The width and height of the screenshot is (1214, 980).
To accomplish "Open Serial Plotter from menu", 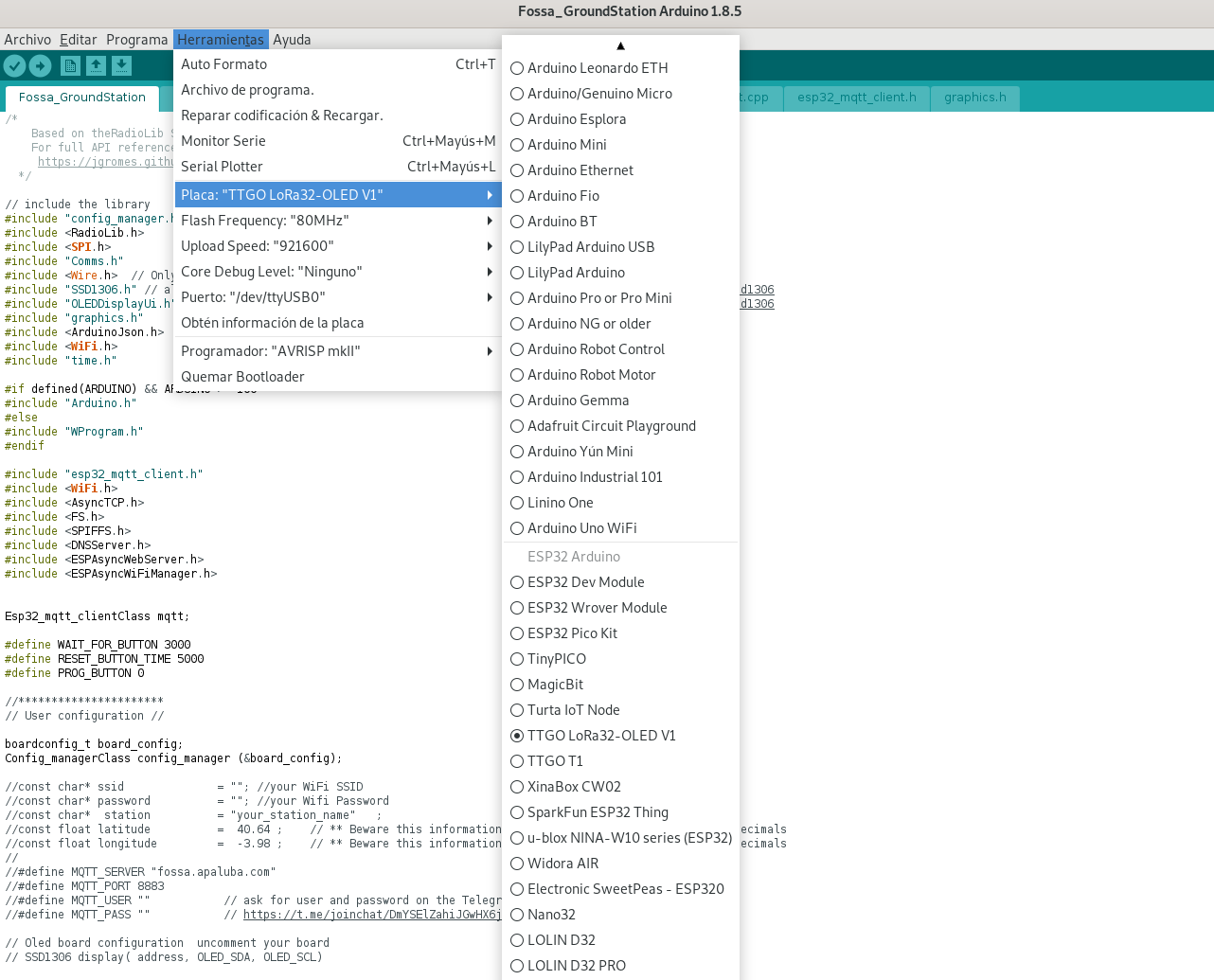I will click(x=337, y=167).
